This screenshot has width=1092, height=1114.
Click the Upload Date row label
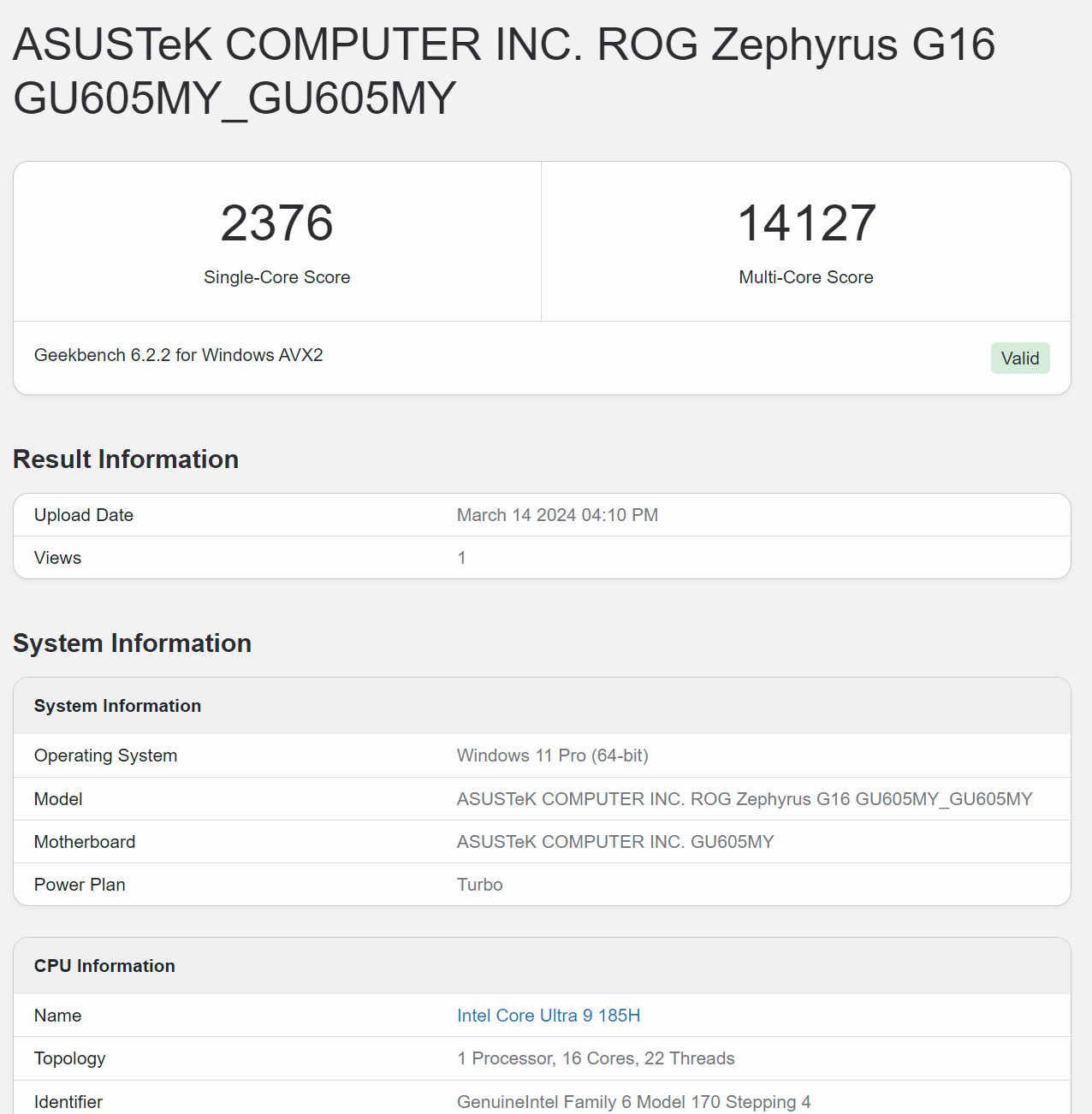click(x=84, y=515)
